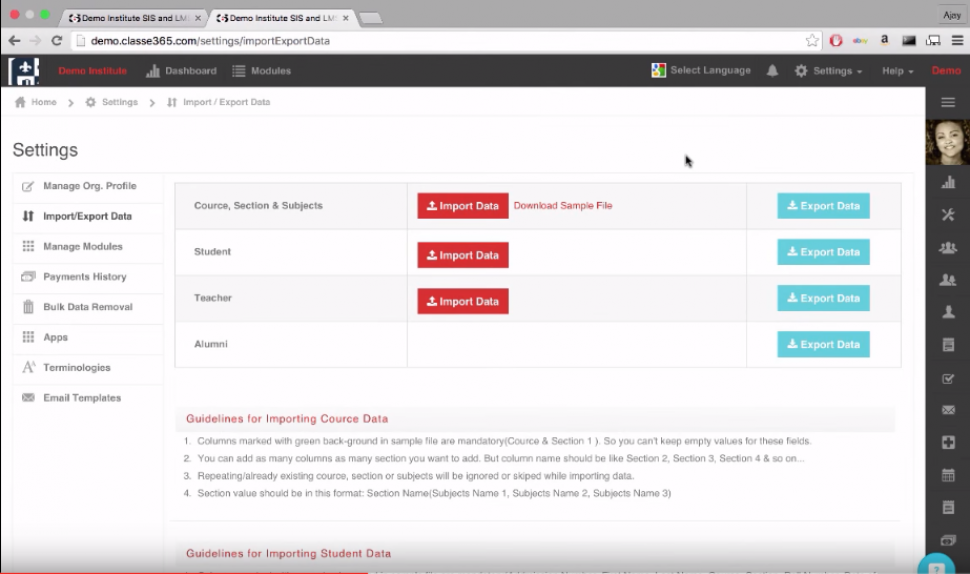
Task: Switch to the first Demo Institute browser tab
Action: coord(133,18)
